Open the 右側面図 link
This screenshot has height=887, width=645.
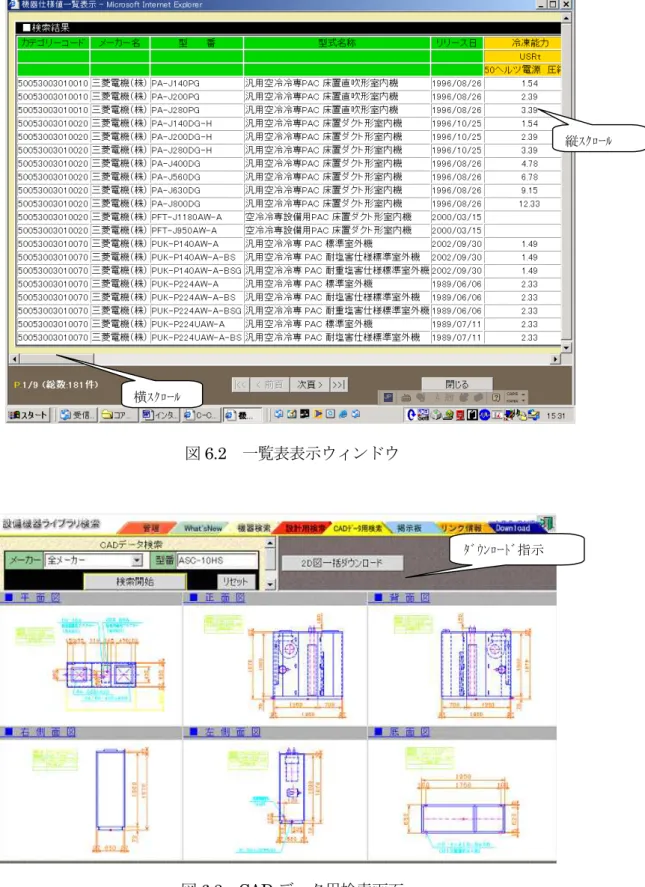click(48, 732)
